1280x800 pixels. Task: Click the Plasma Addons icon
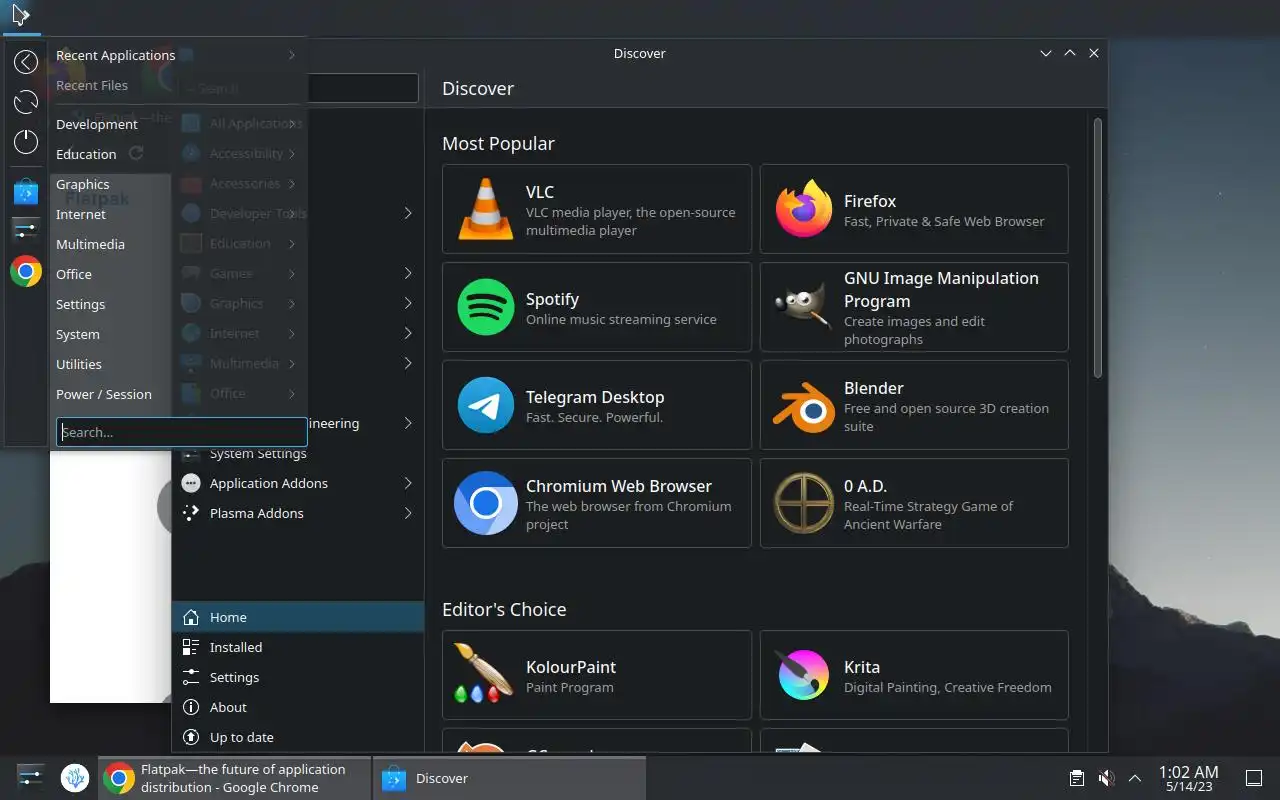[191, 513]
